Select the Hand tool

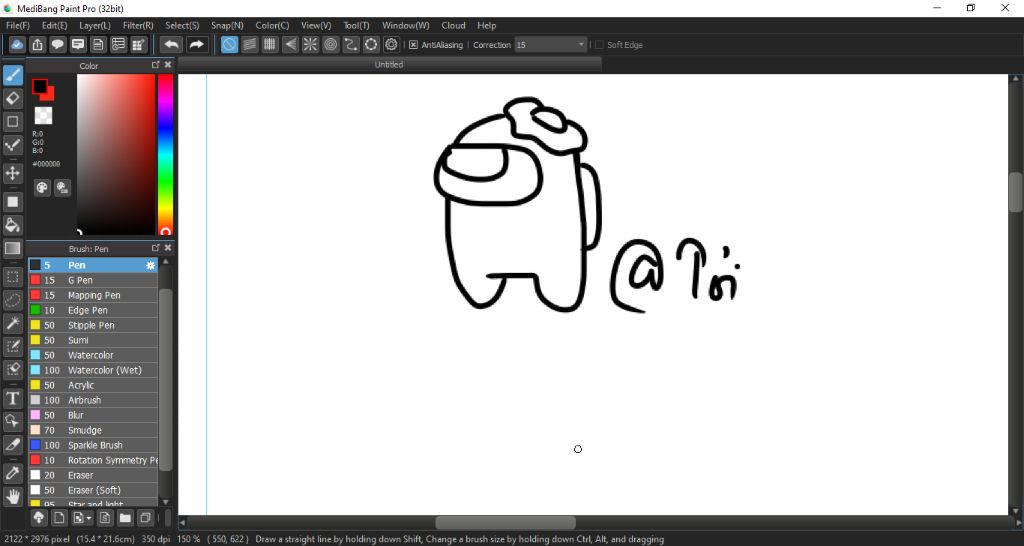12,496
